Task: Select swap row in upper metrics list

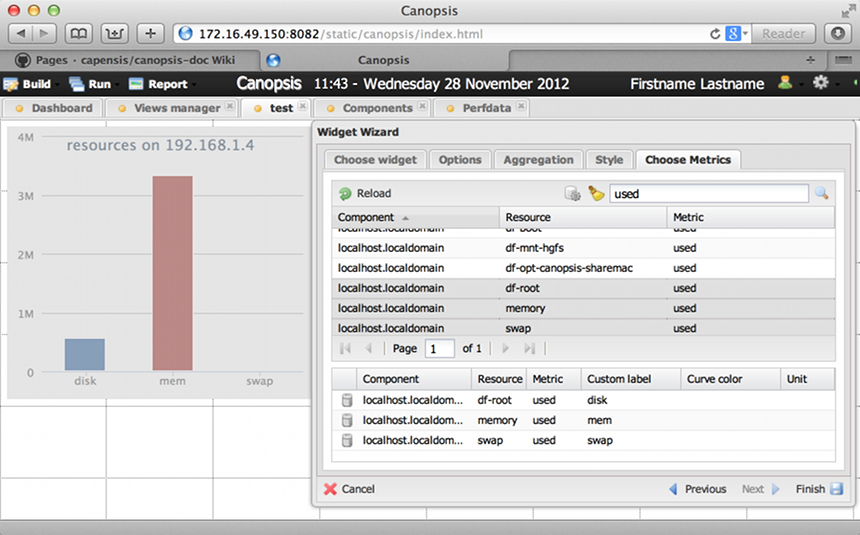Action: [x=584, y=328]
